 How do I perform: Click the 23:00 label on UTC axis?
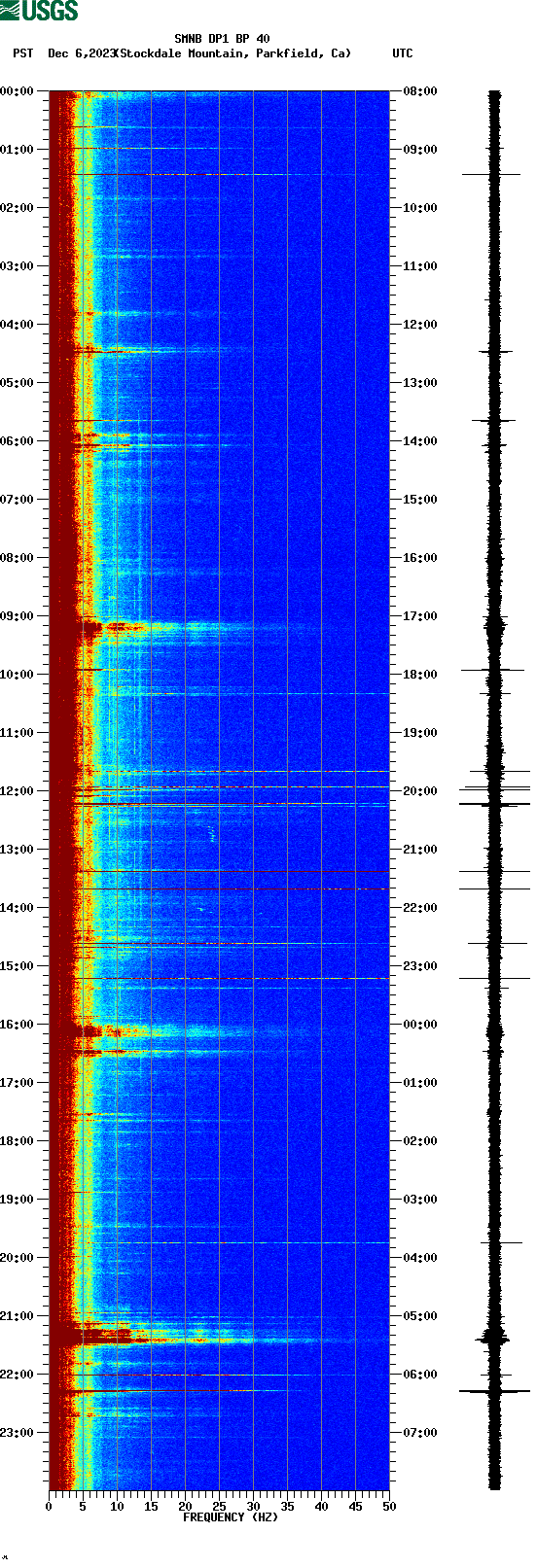(x=420, y=966)
